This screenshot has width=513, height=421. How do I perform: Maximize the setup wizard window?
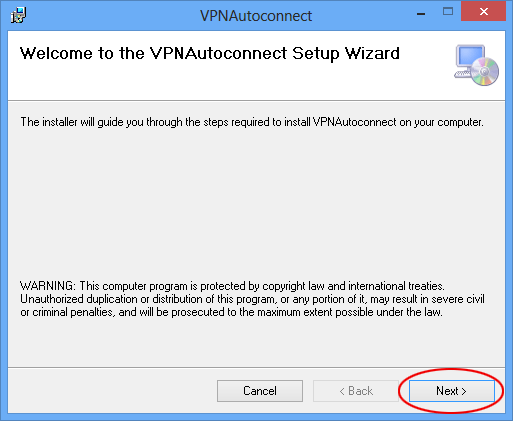(x=448, y=12)
